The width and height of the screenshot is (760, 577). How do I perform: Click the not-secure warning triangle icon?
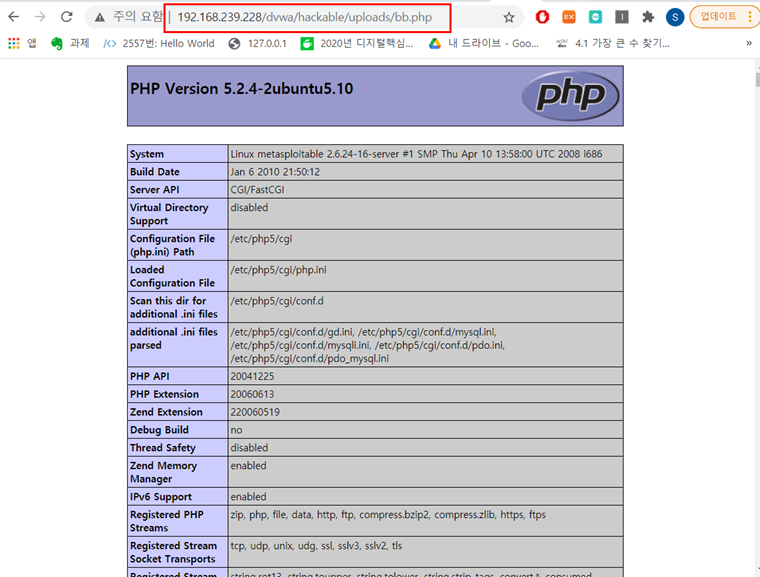[x=100, y=17]
